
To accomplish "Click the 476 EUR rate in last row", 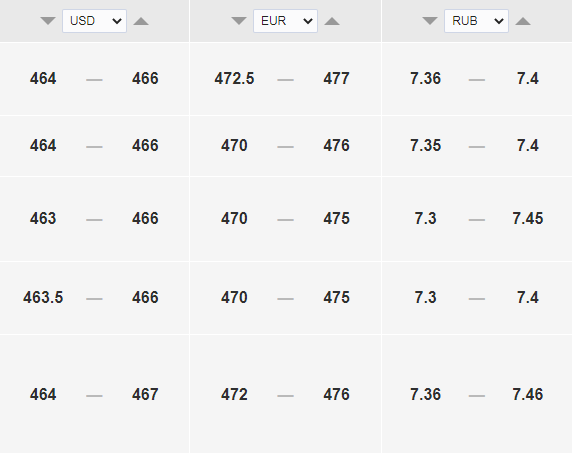I will pyautogui.click(x=336, y=394).
